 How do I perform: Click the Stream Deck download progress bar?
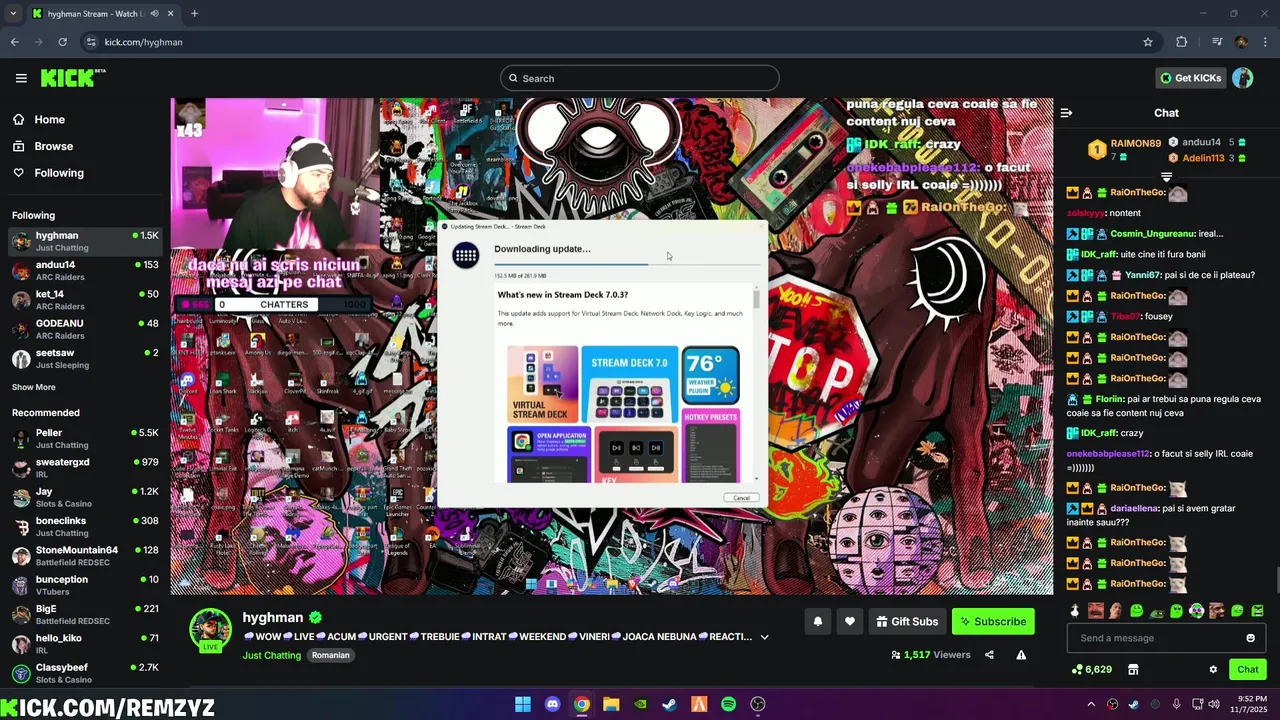pos(627,264)
